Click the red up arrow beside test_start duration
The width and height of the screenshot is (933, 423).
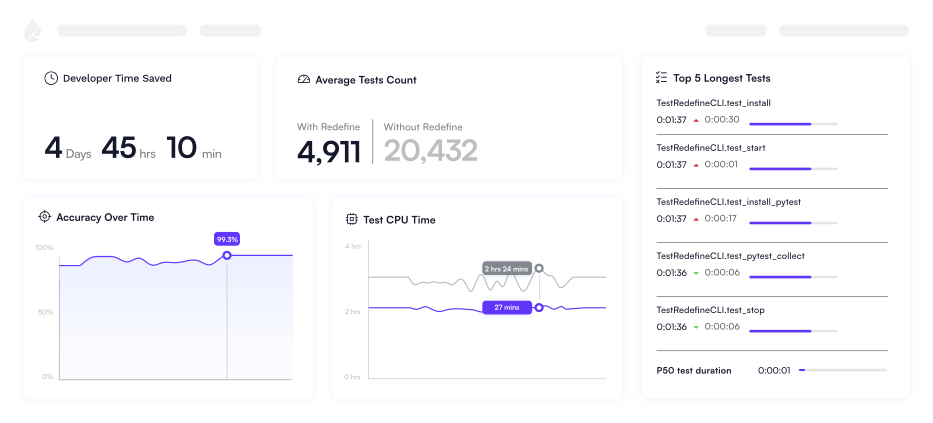696,165
